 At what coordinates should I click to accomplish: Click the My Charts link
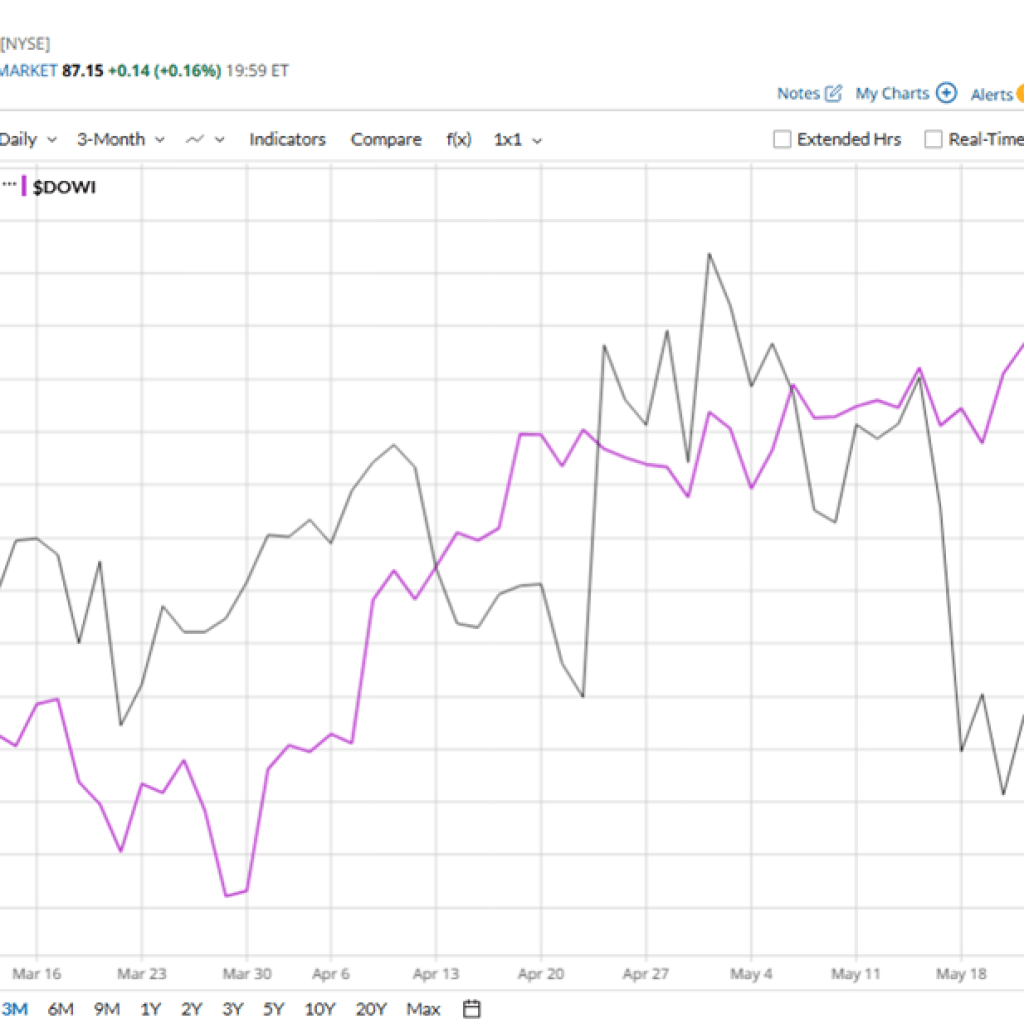(x=892, y=93)
